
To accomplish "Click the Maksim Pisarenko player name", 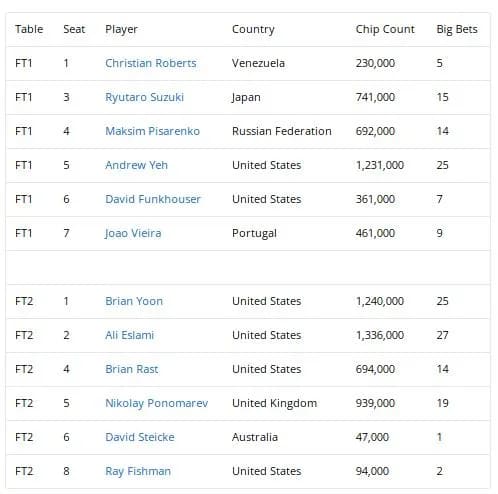I will click(x=152, y=131).
